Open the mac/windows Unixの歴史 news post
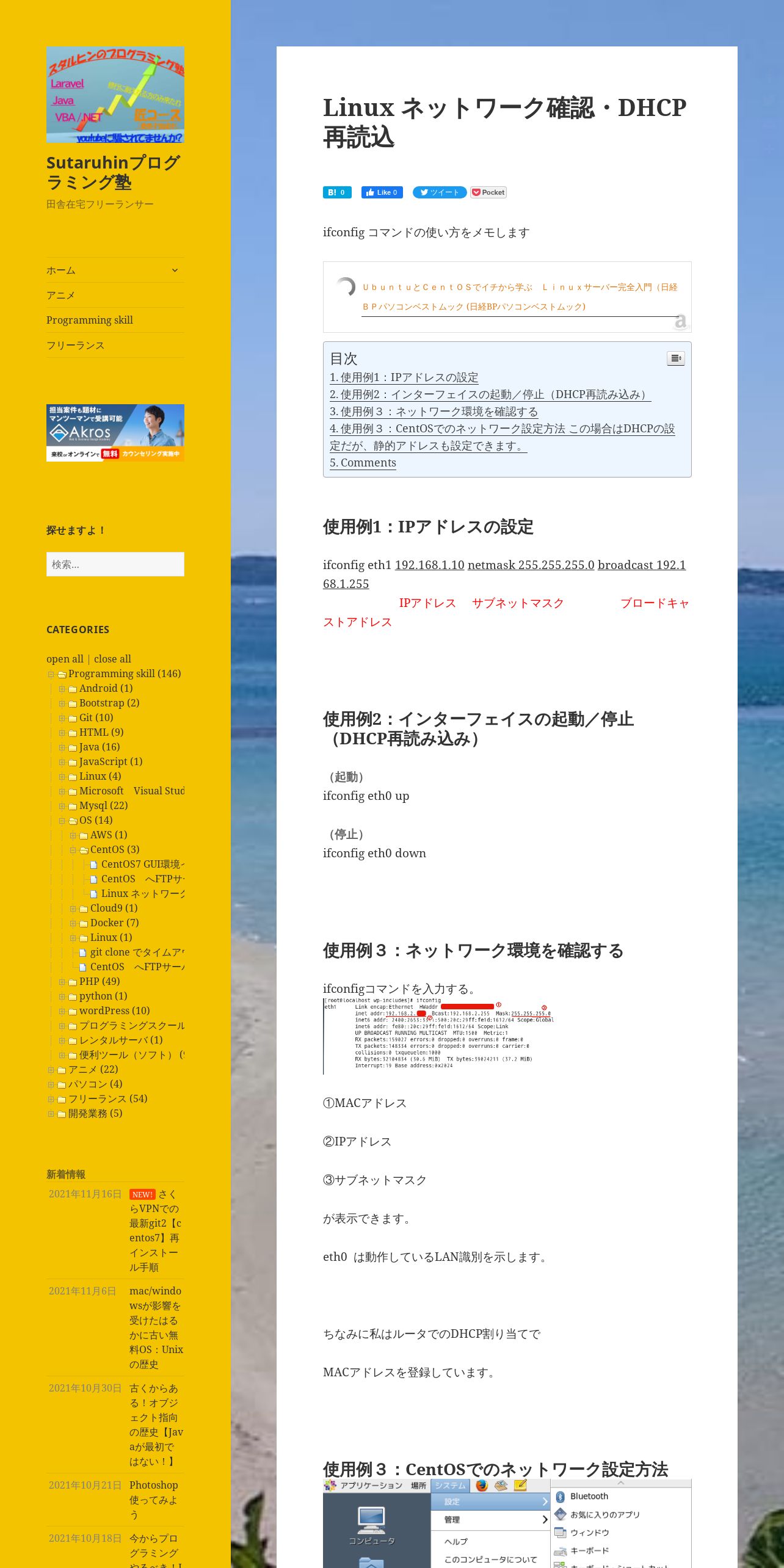The height and width of the screenshot is (1568, 784). tap(156, 1327)
